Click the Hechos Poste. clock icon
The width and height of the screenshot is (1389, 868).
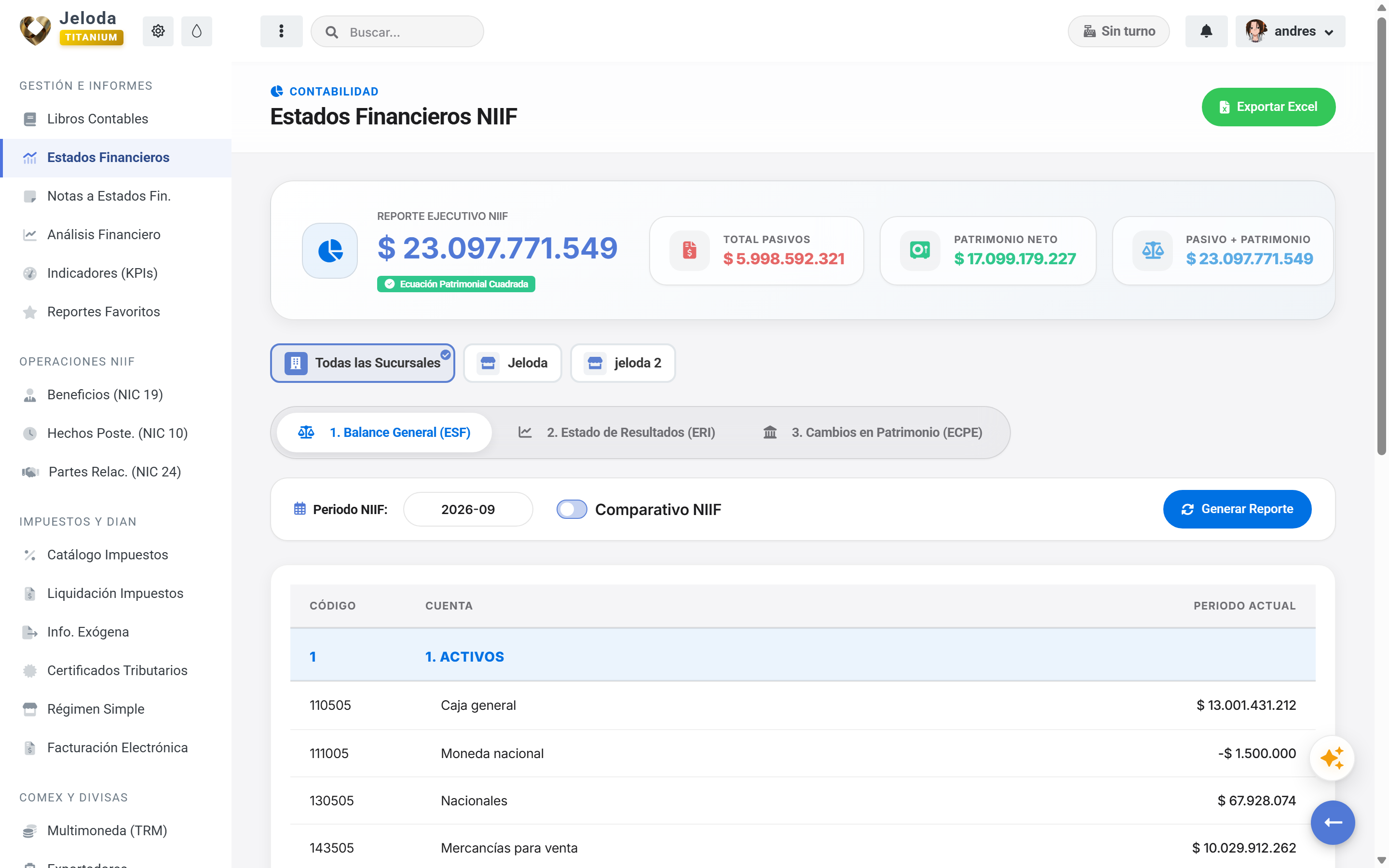pos(30,434)
